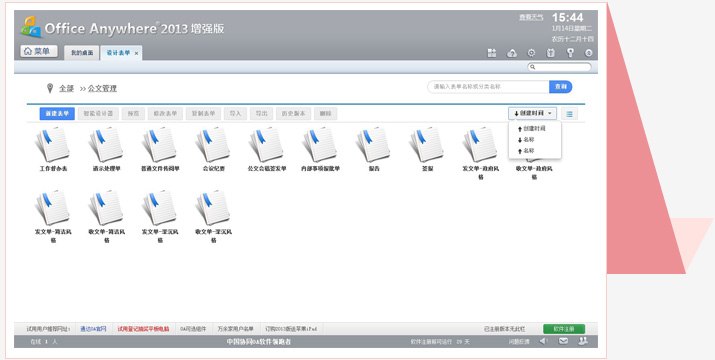Open the OA可选组件 link
The image size is (715, 360).
193,329
